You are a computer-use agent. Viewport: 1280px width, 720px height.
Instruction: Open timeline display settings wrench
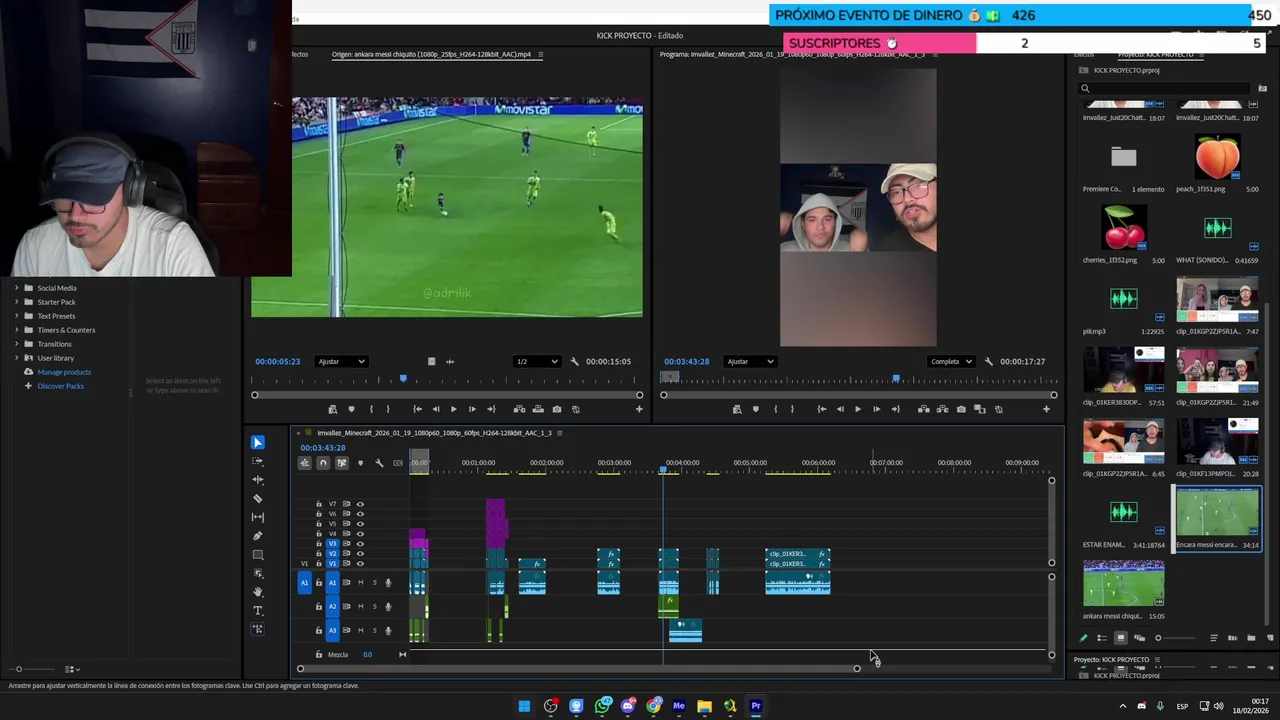coord(379,463)
